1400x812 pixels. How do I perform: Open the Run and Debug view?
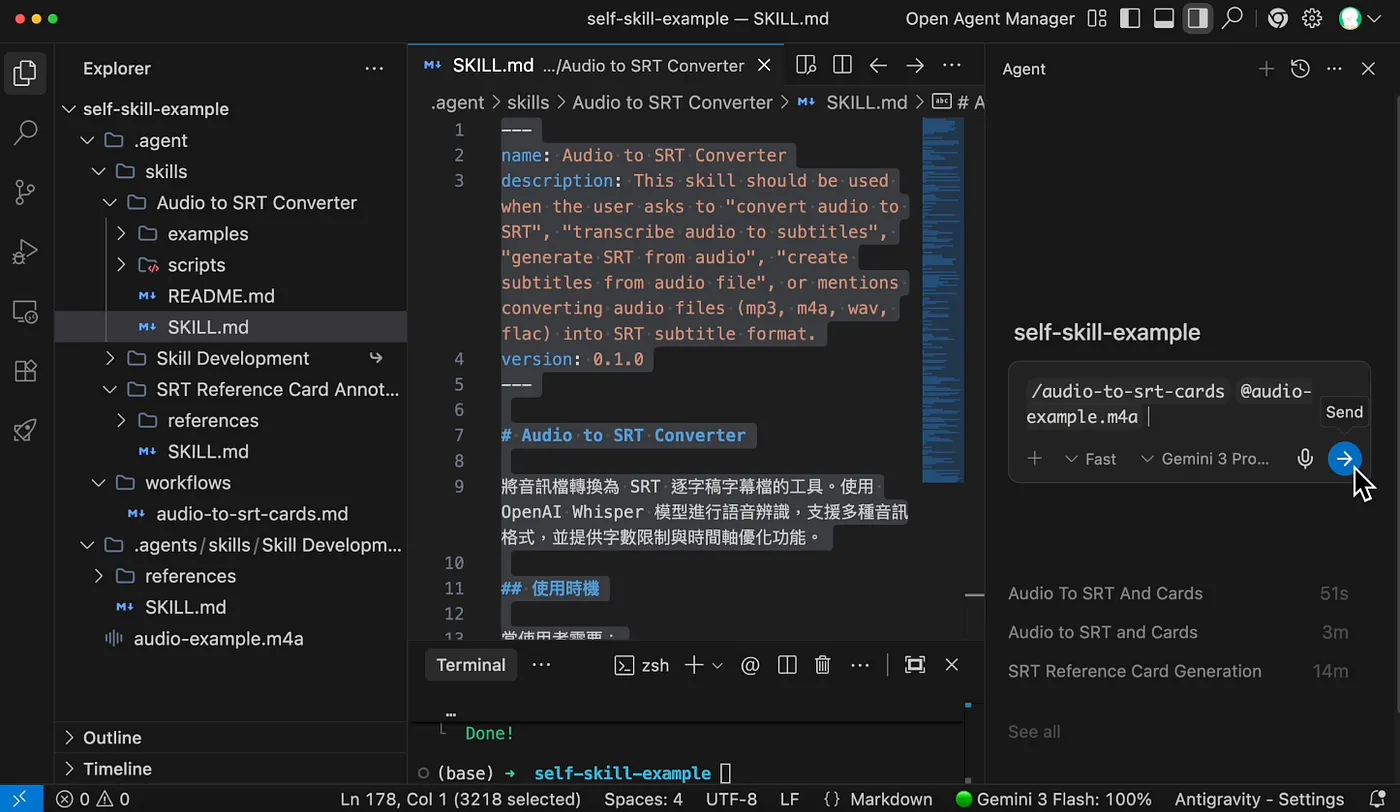[x=26, y=252]
